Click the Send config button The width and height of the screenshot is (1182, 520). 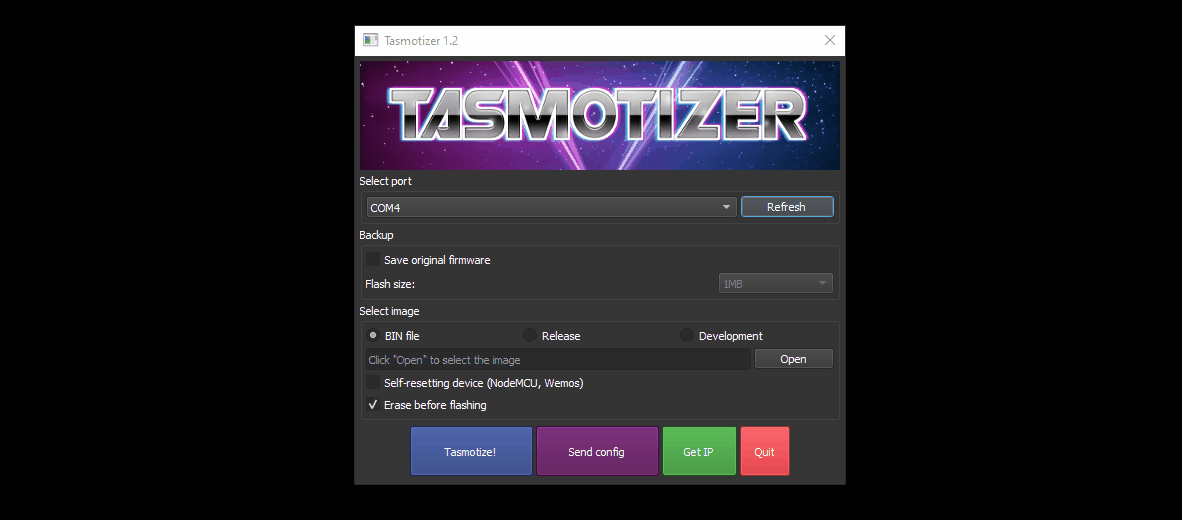(x=597, y=451)
